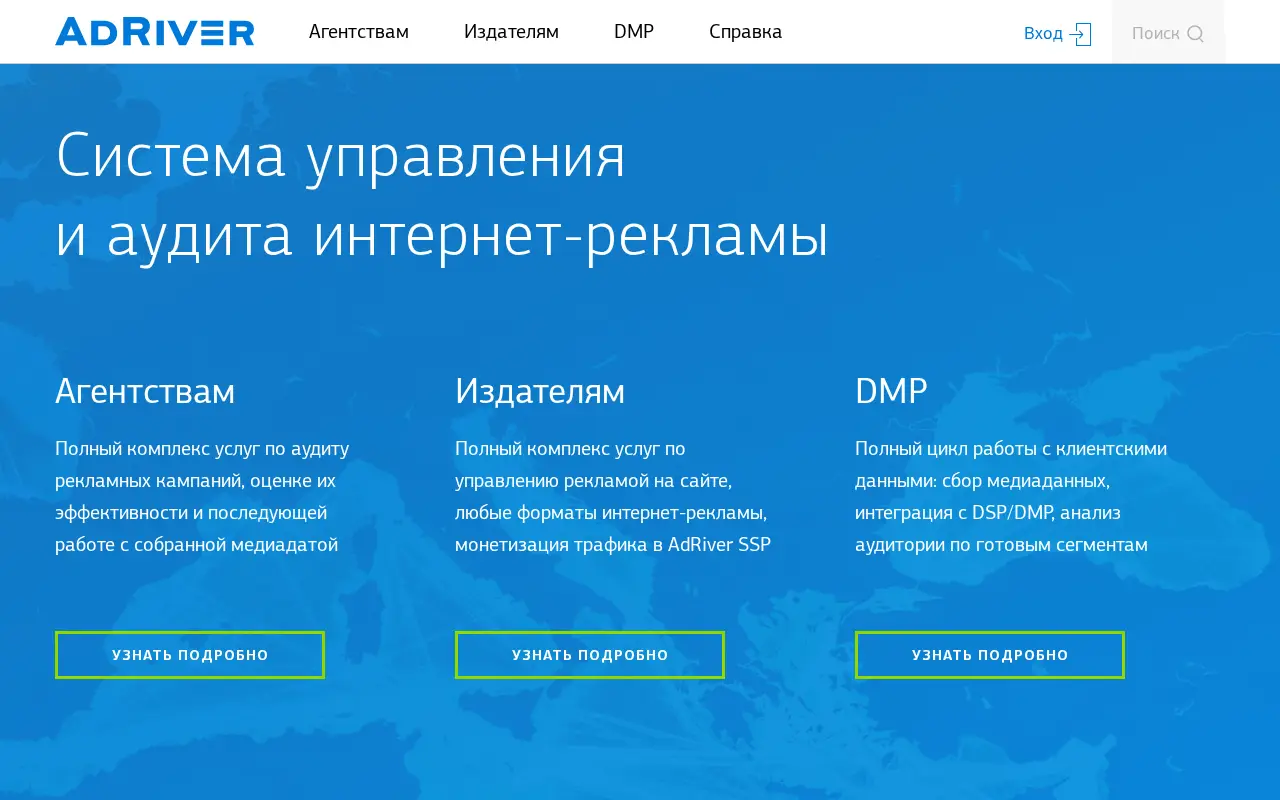Open the Справка menu item
Screen dimensions: 1280x800
[746, 32]
